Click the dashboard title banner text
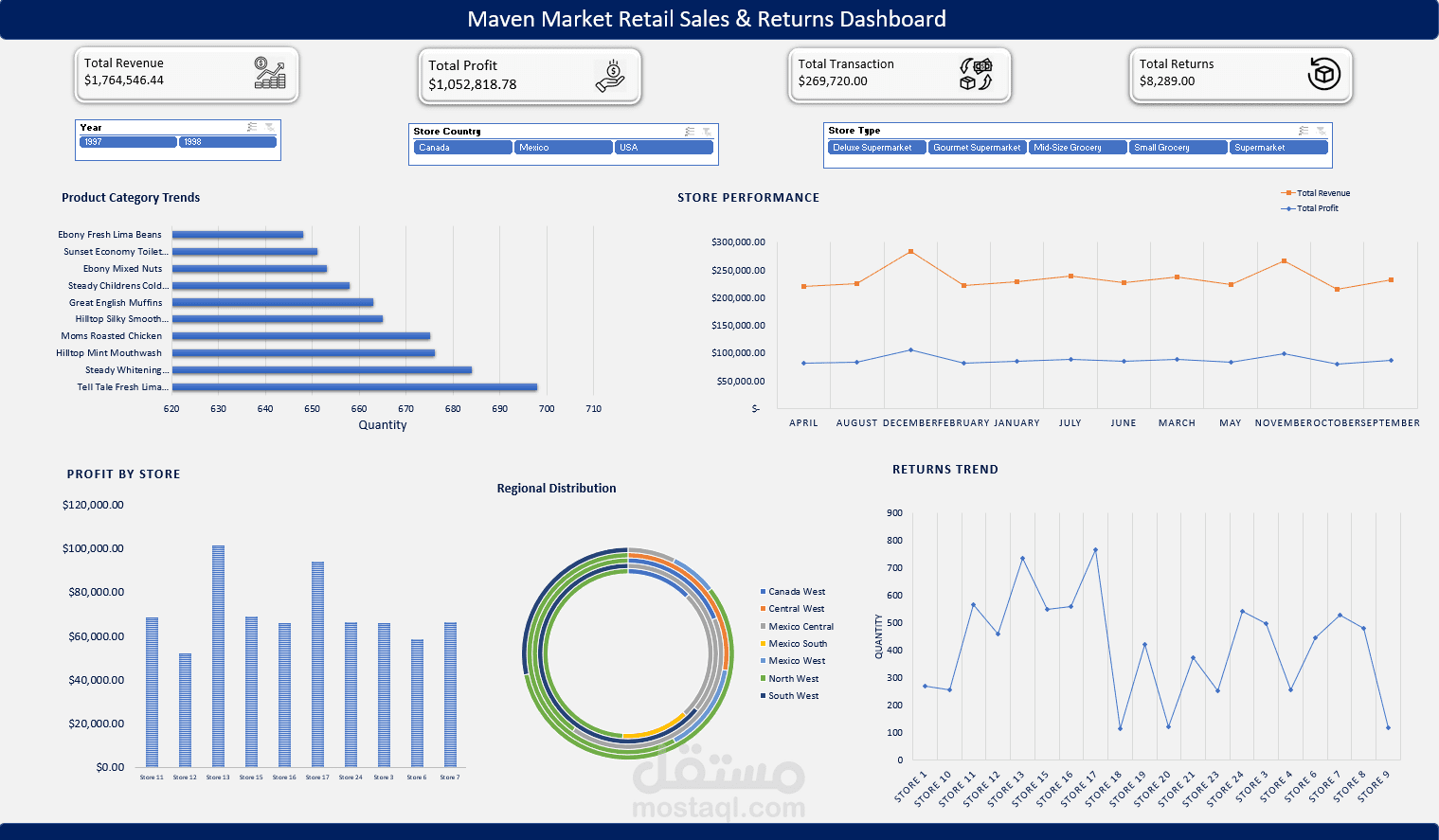This screenshot has height=840, width=1439. tap(707, 19)
